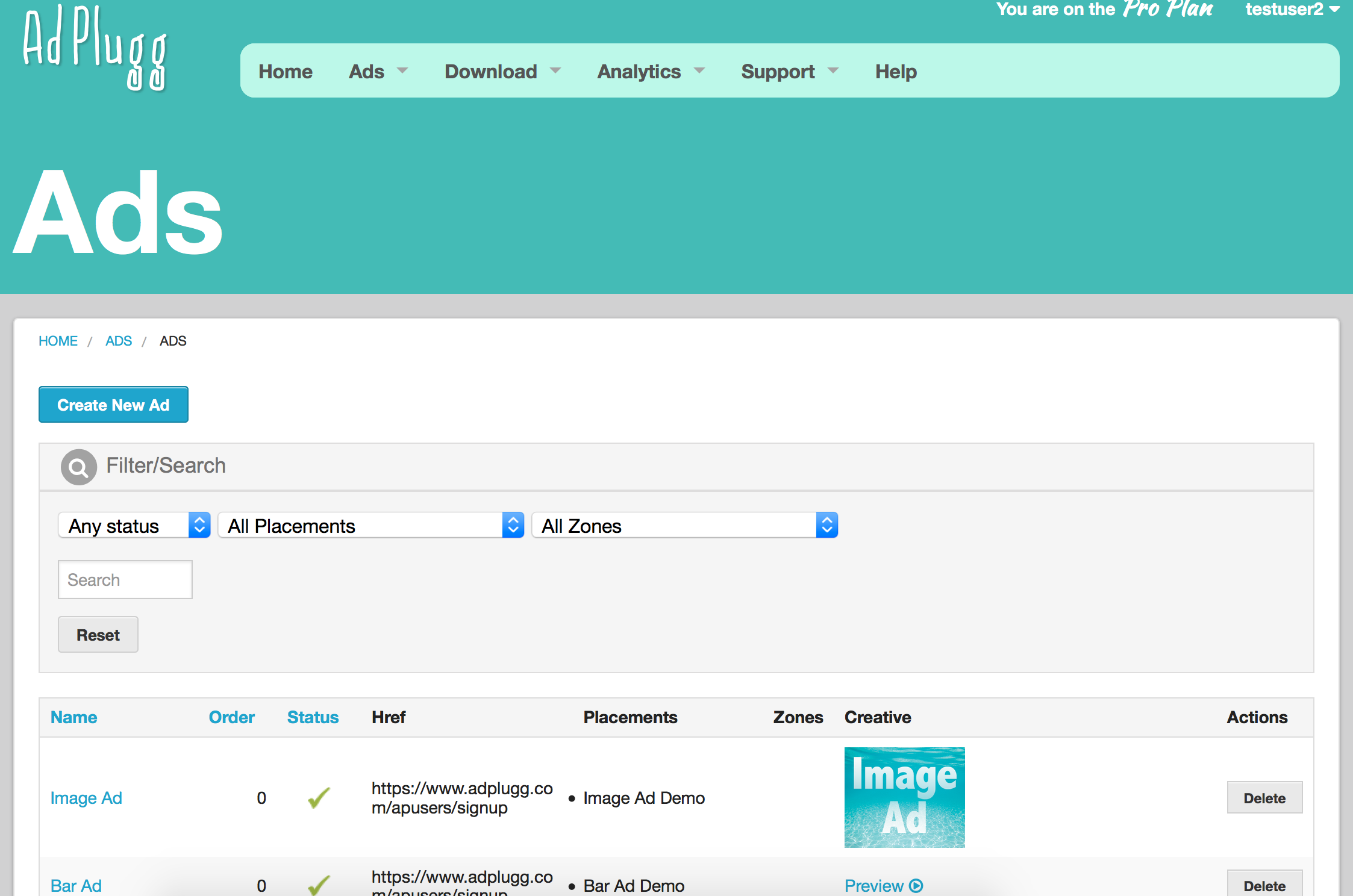Click the Bar Ad Preview link
The width and height of the screenshot is (1353, 896).
click(x=883, y=886)
